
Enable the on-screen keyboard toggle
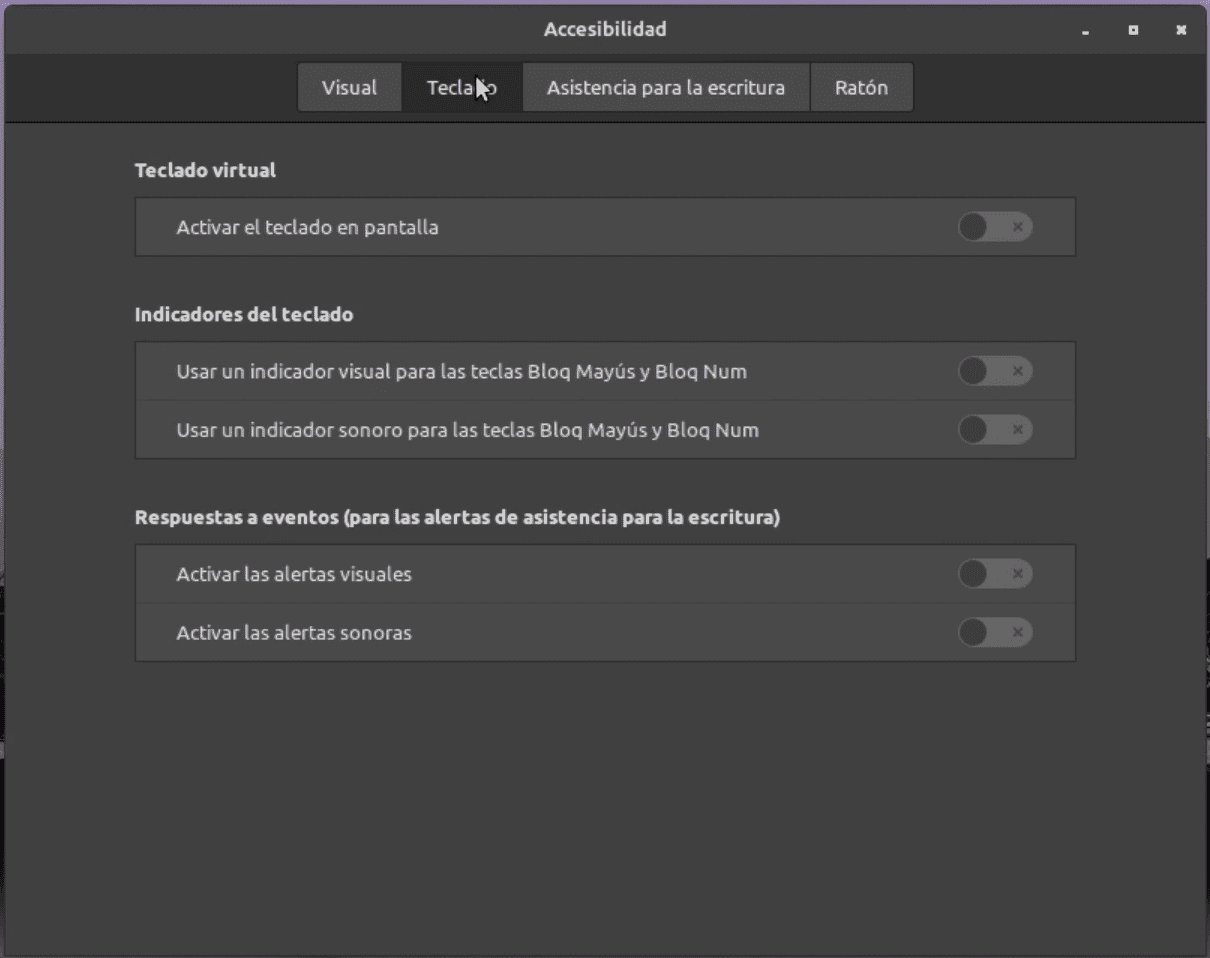click(995, 227)
